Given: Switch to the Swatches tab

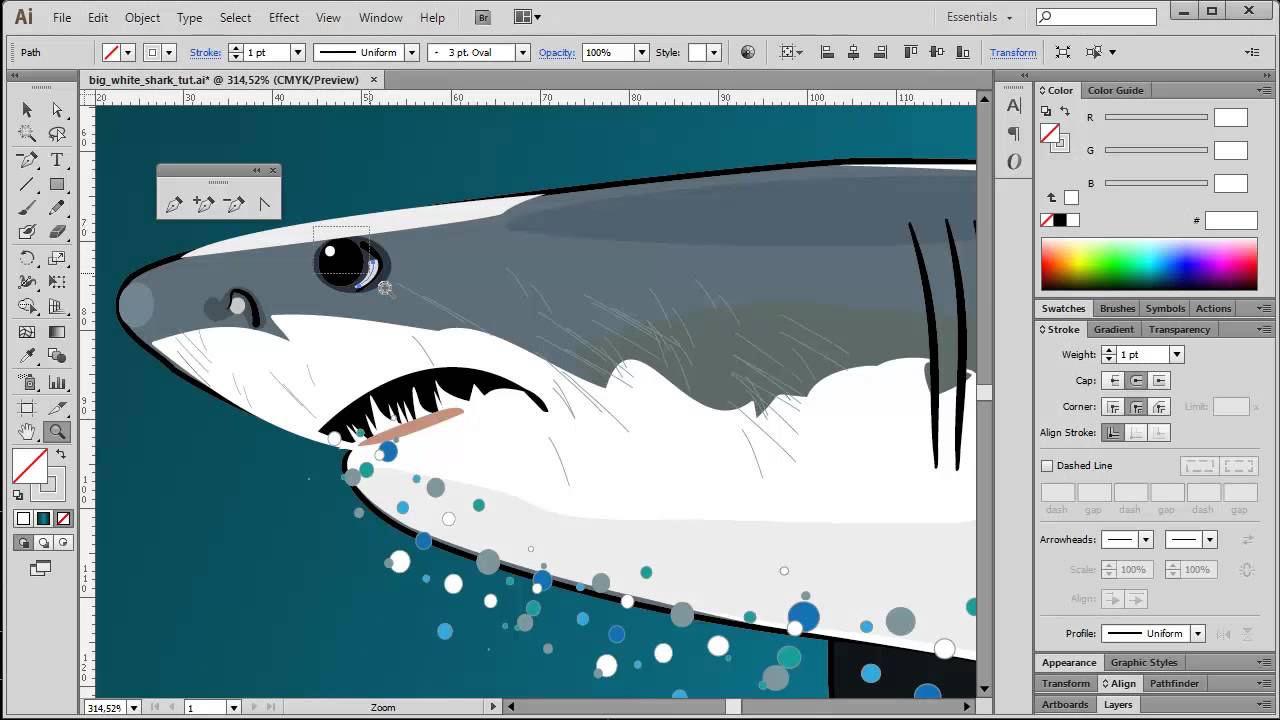Looking at the screenshot, I should pos(1063,308).
